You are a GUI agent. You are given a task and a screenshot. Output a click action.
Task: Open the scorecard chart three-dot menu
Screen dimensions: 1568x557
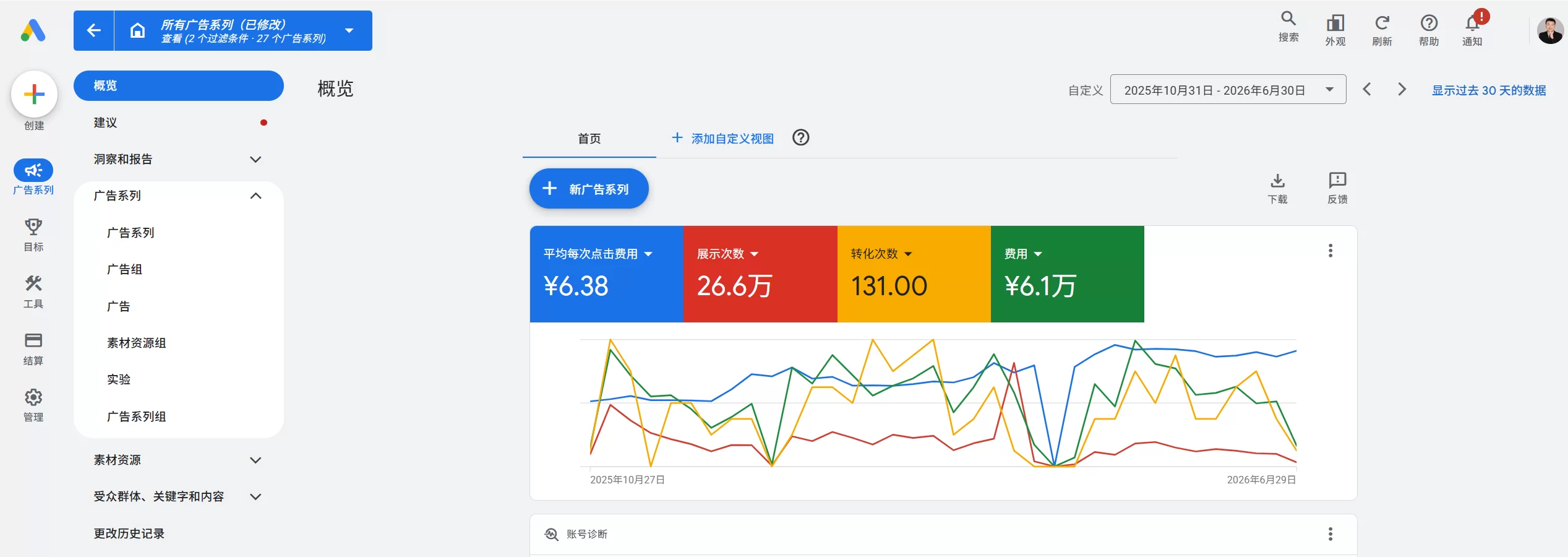(x=1330, y=251)
